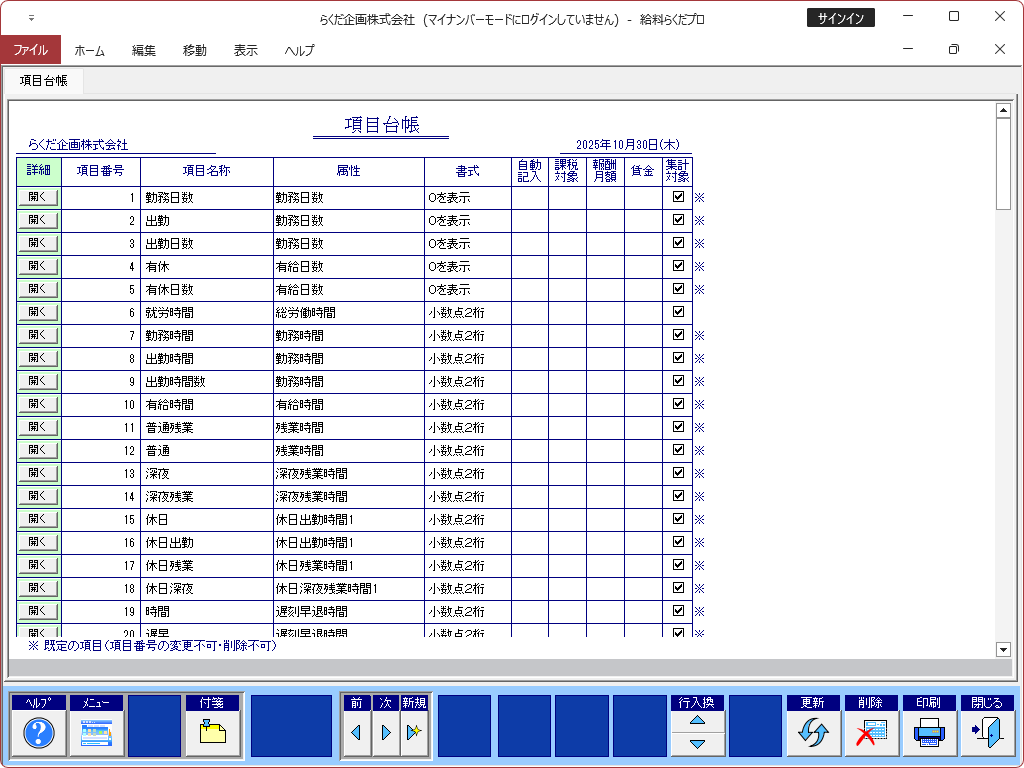This screenshot has width=1024, height=768.
Task: Click the Help question mark icon
Action: pos(38,734)
